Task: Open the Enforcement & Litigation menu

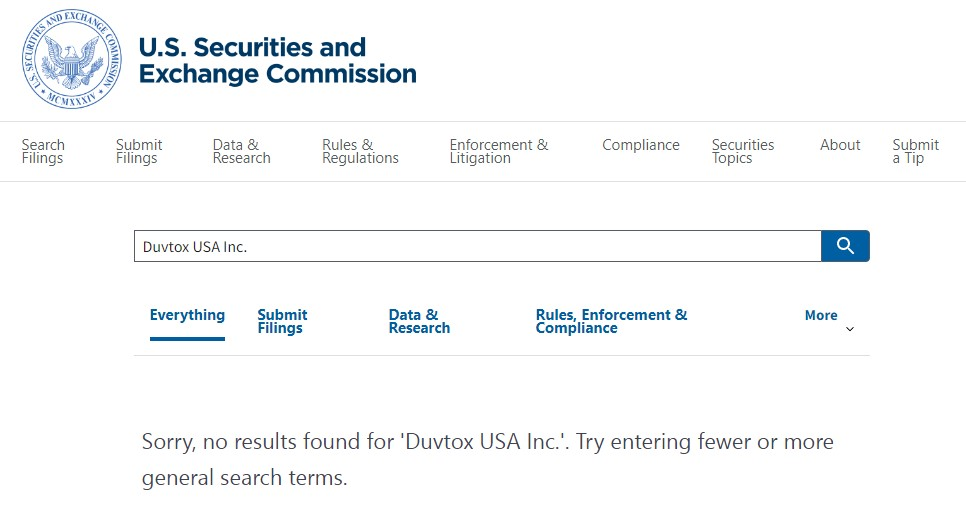Action: pyautogui.click(x=498, y=152)
